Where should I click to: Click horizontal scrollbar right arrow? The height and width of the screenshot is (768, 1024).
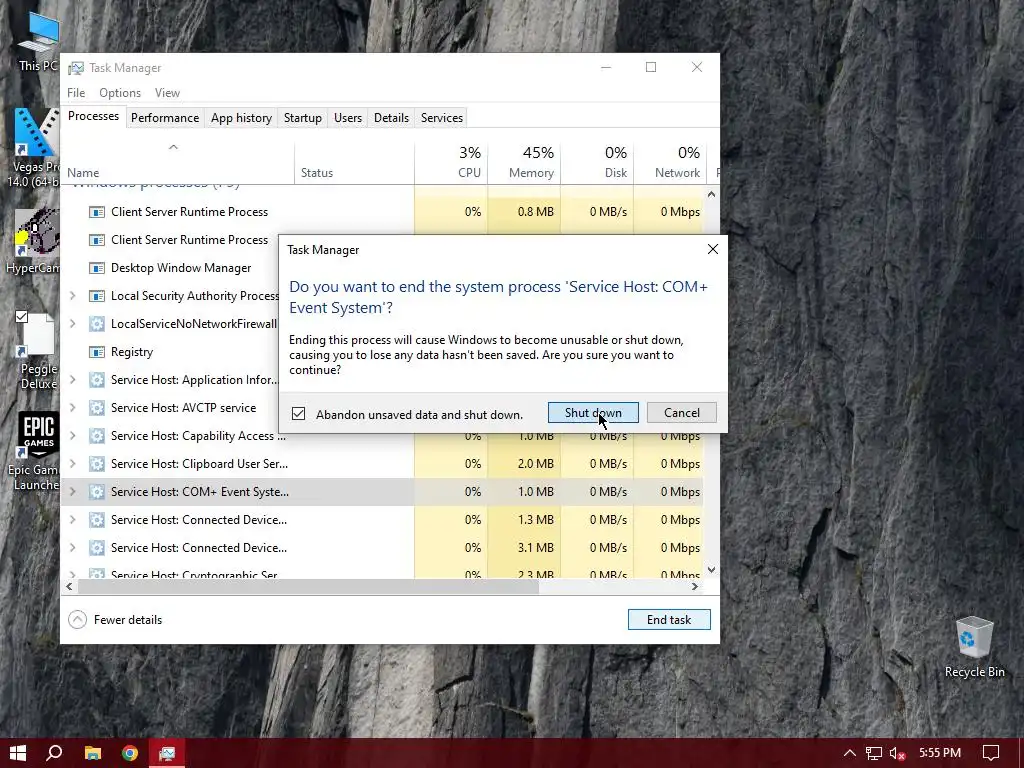click(695, 586)
